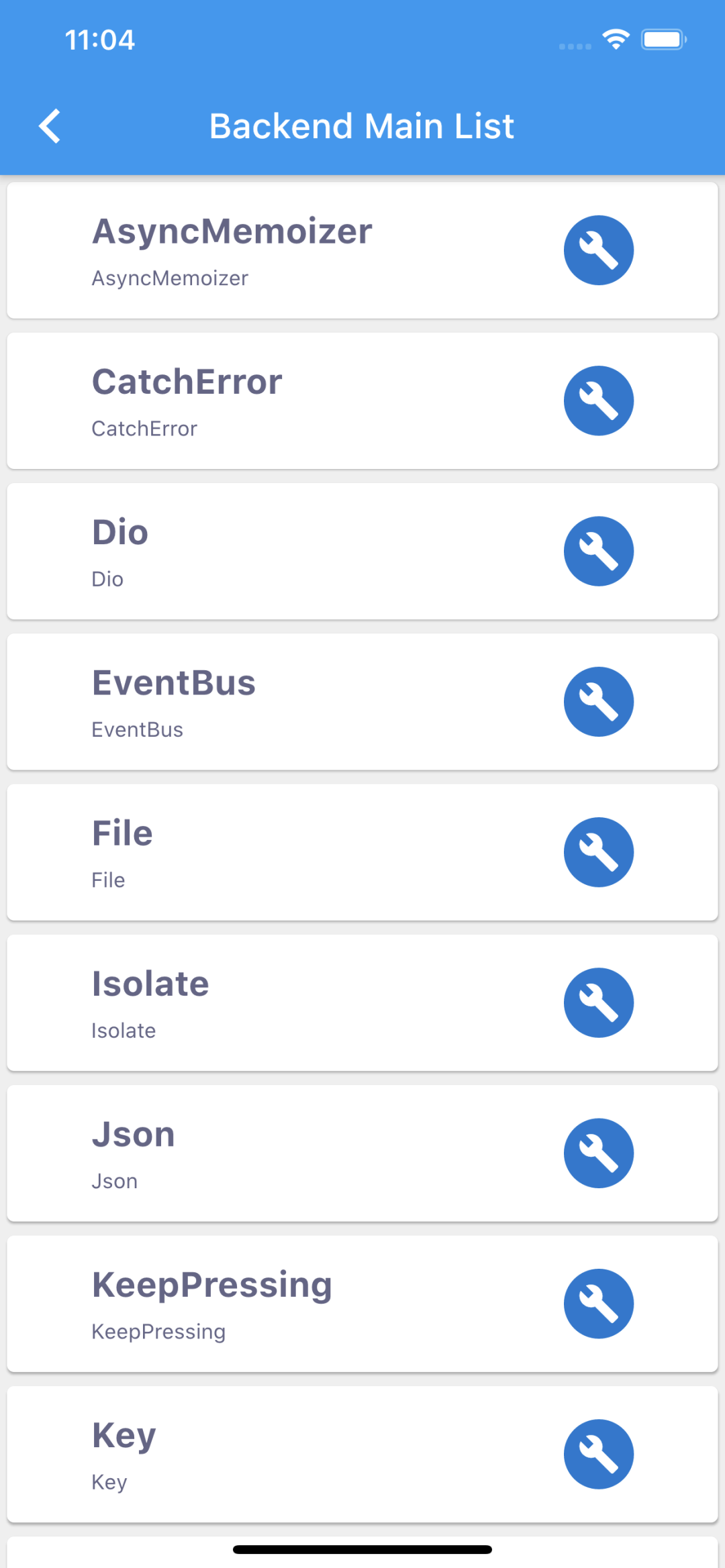
Task: Select the EventBus wrench icon
Action: point(598,702)
